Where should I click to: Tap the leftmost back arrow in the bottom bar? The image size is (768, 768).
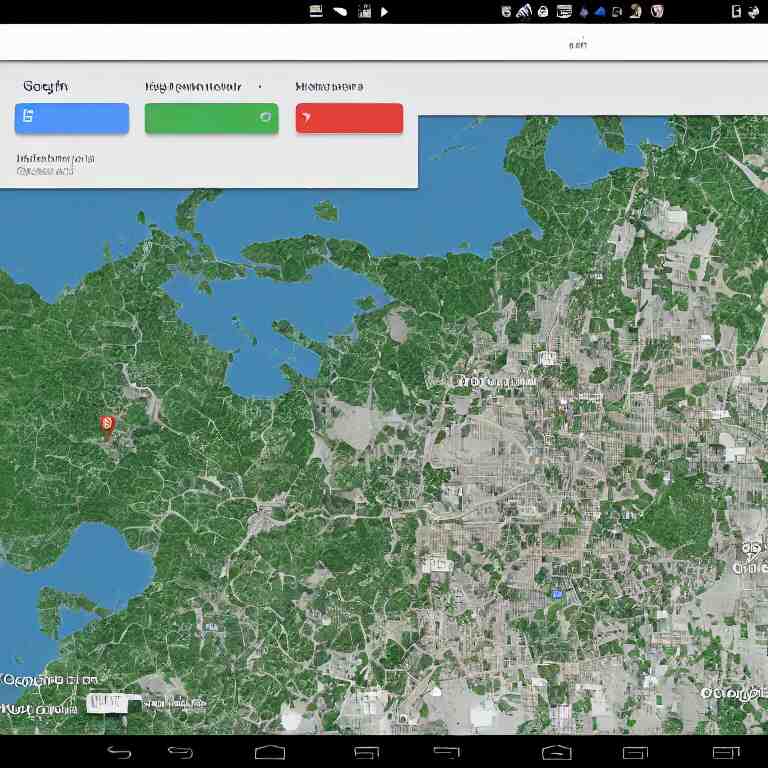pyautogui.click(x=119, y=752)
